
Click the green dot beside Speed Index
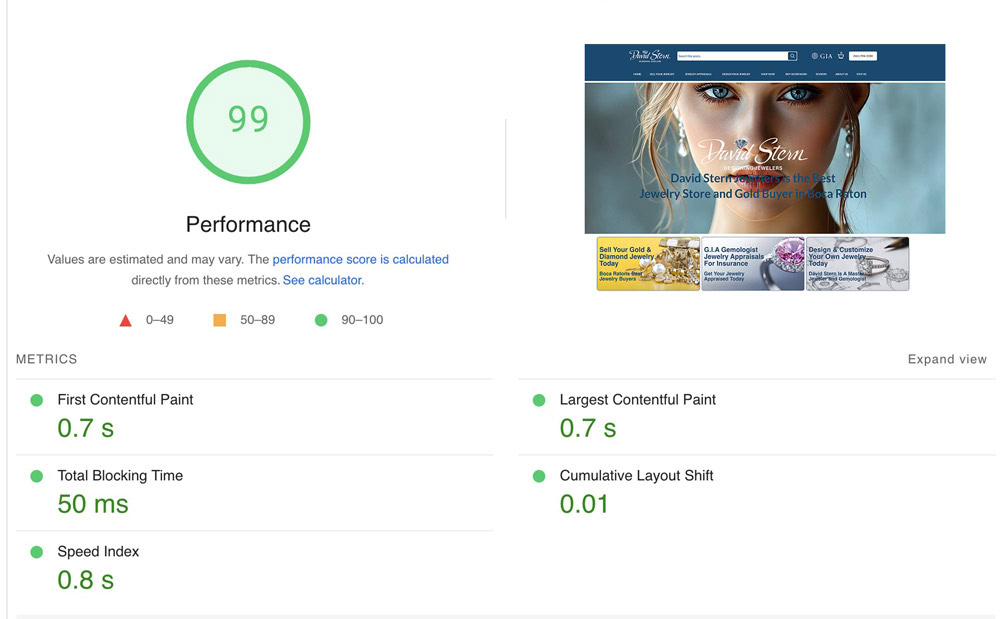coord(36,551)
